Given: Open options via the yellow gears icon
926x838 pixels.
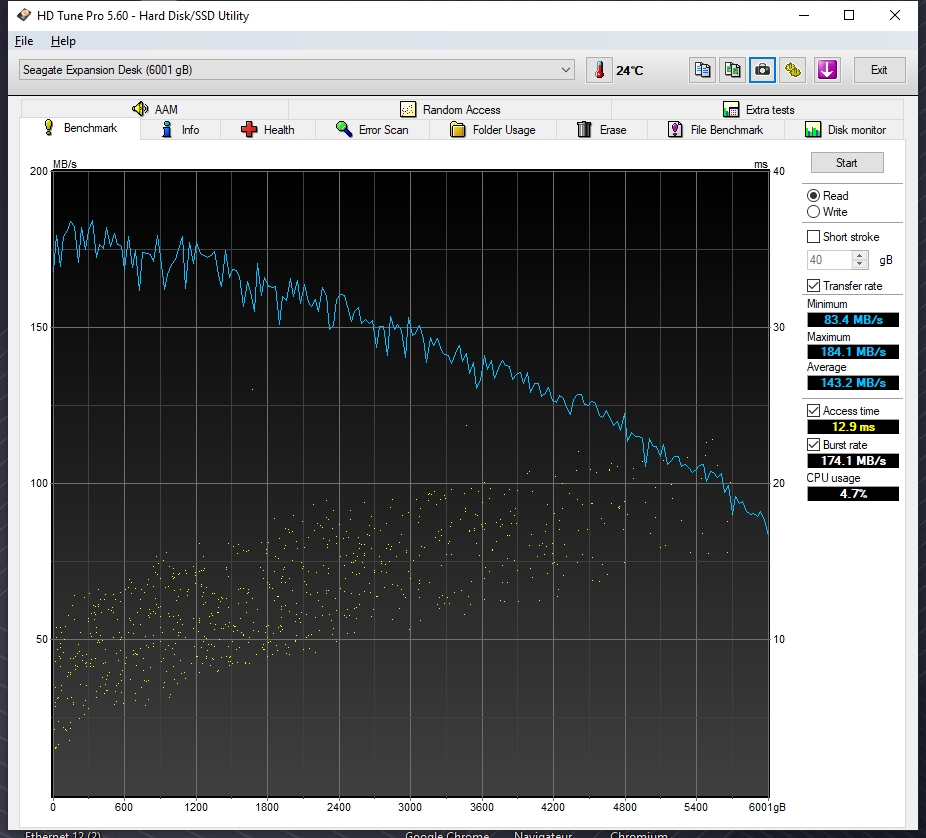Looking at the screenshot, I should pos(793,70).
